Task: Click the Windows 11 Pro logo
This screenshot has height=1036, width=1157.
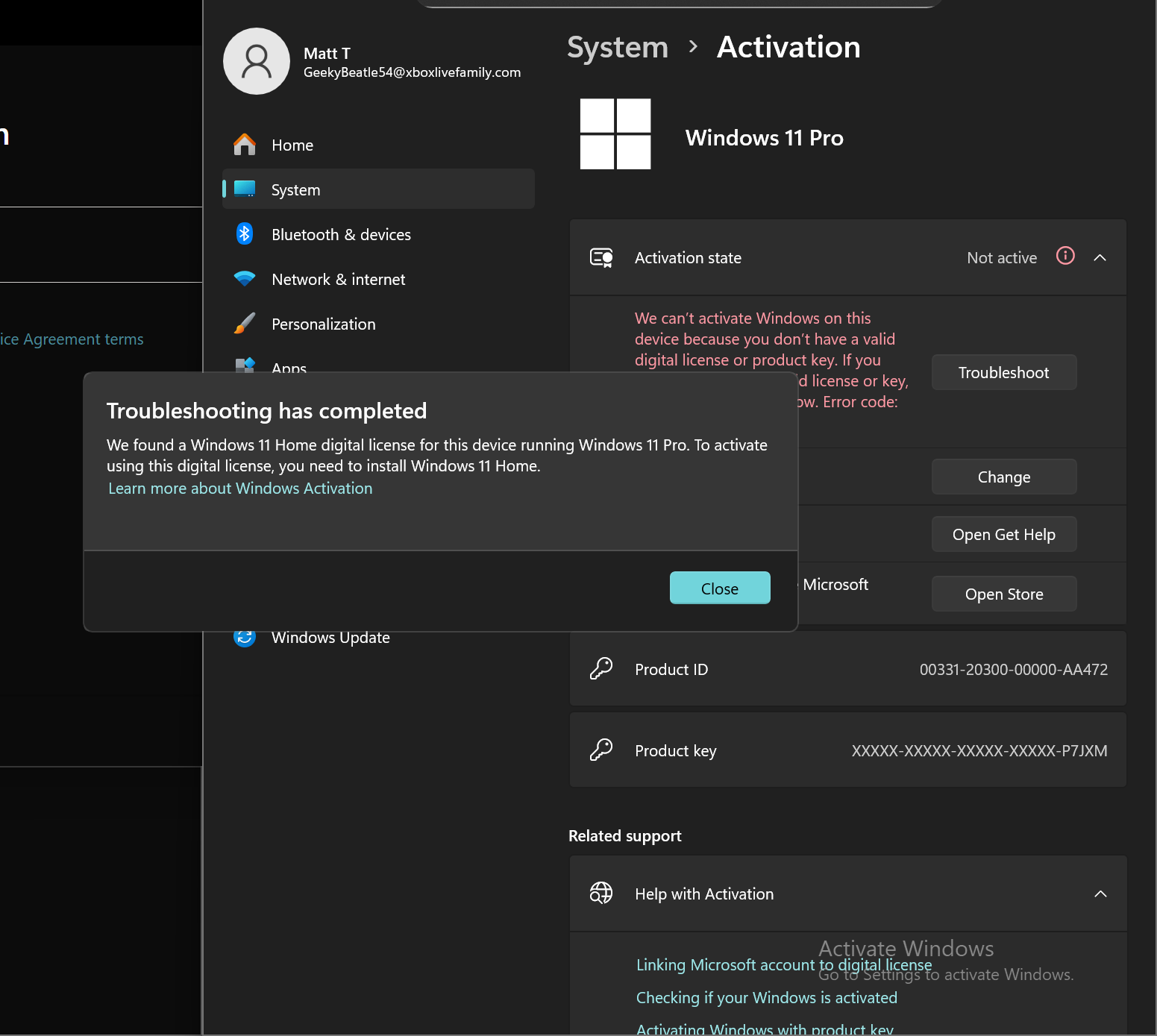Action: [615, 134]
